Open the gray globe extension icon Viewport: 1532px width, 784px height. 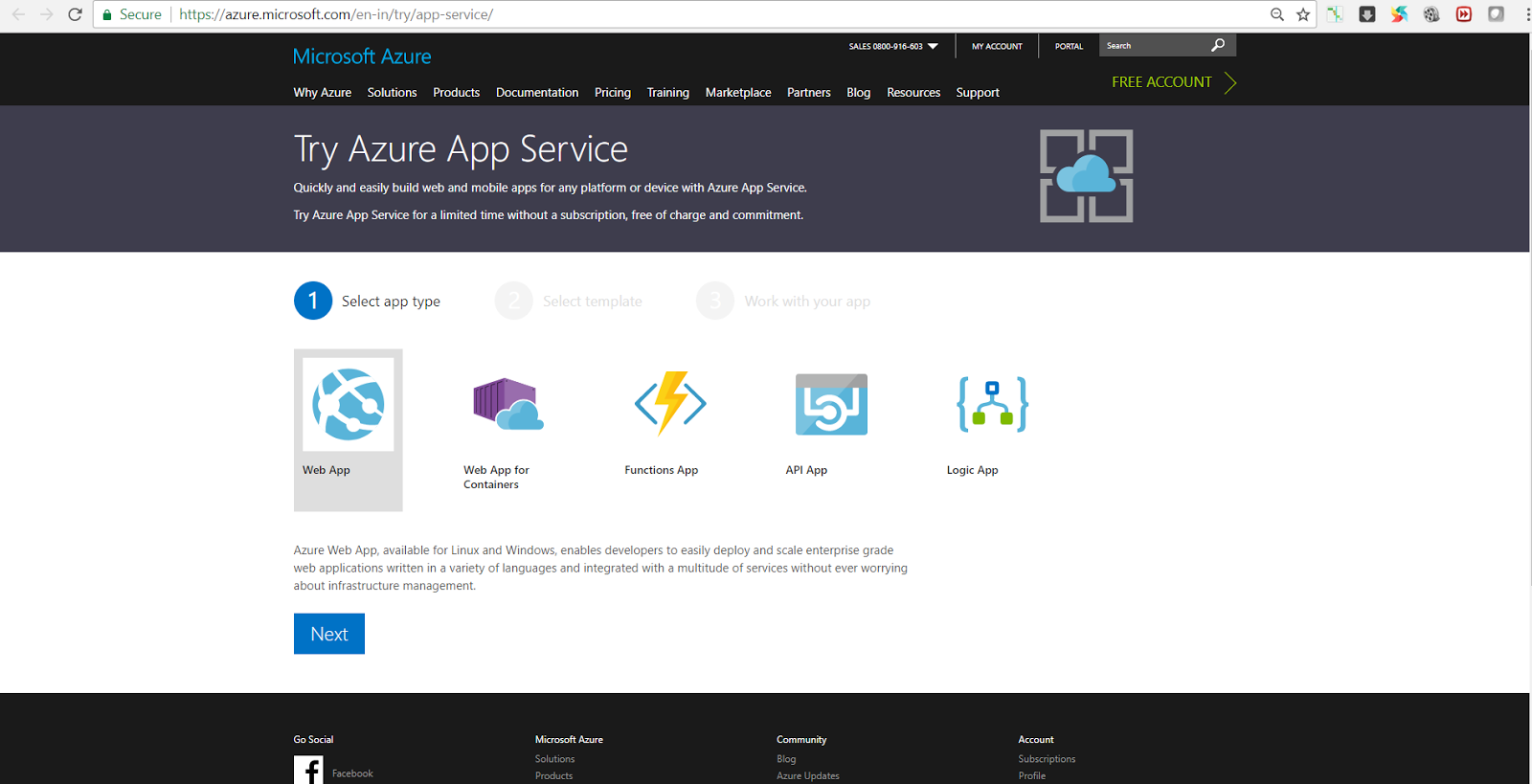pos(1431,14)
